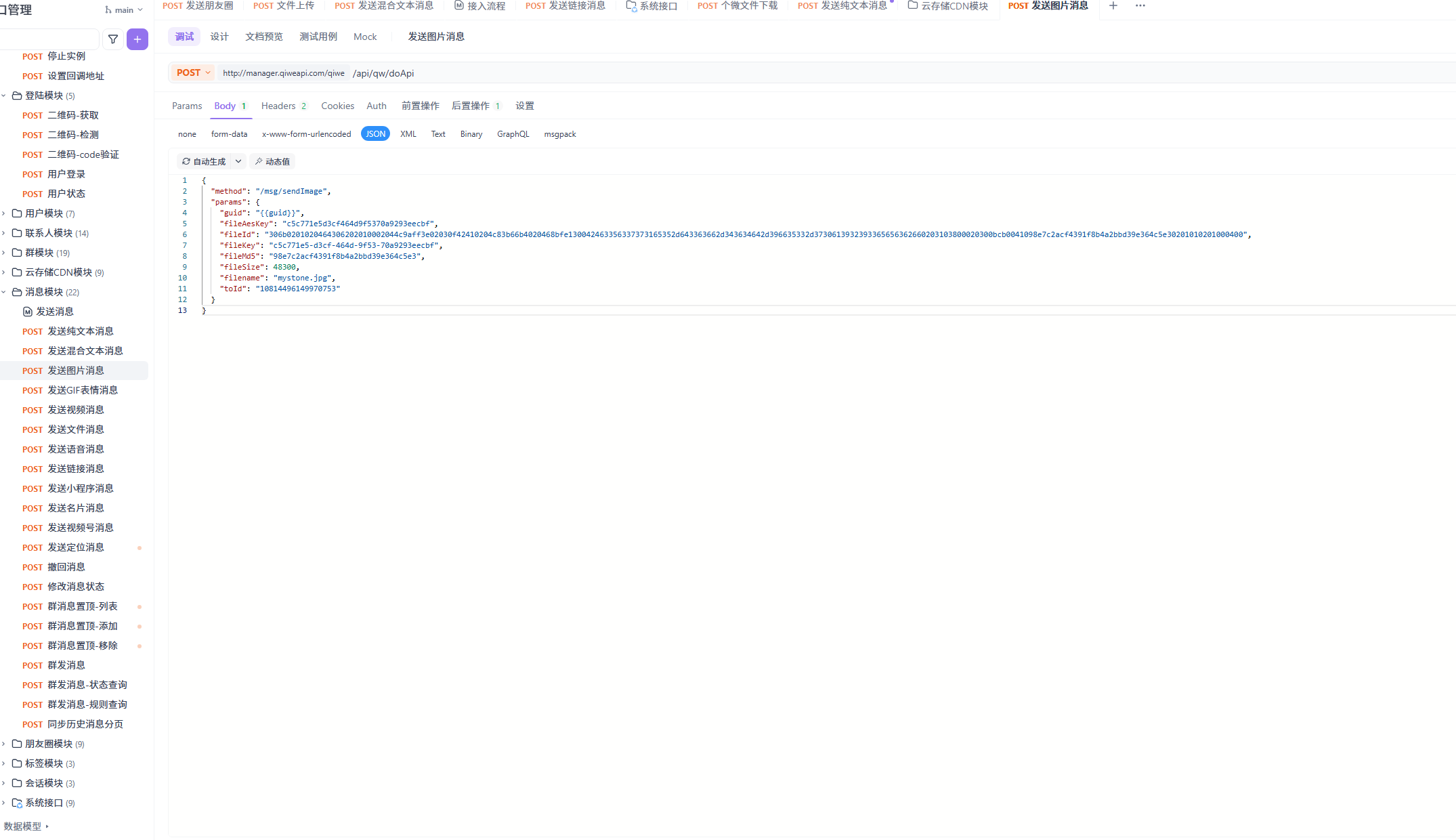1456x840 pixels.
Task: Click the purple plus add button
Action: (137, 39)
